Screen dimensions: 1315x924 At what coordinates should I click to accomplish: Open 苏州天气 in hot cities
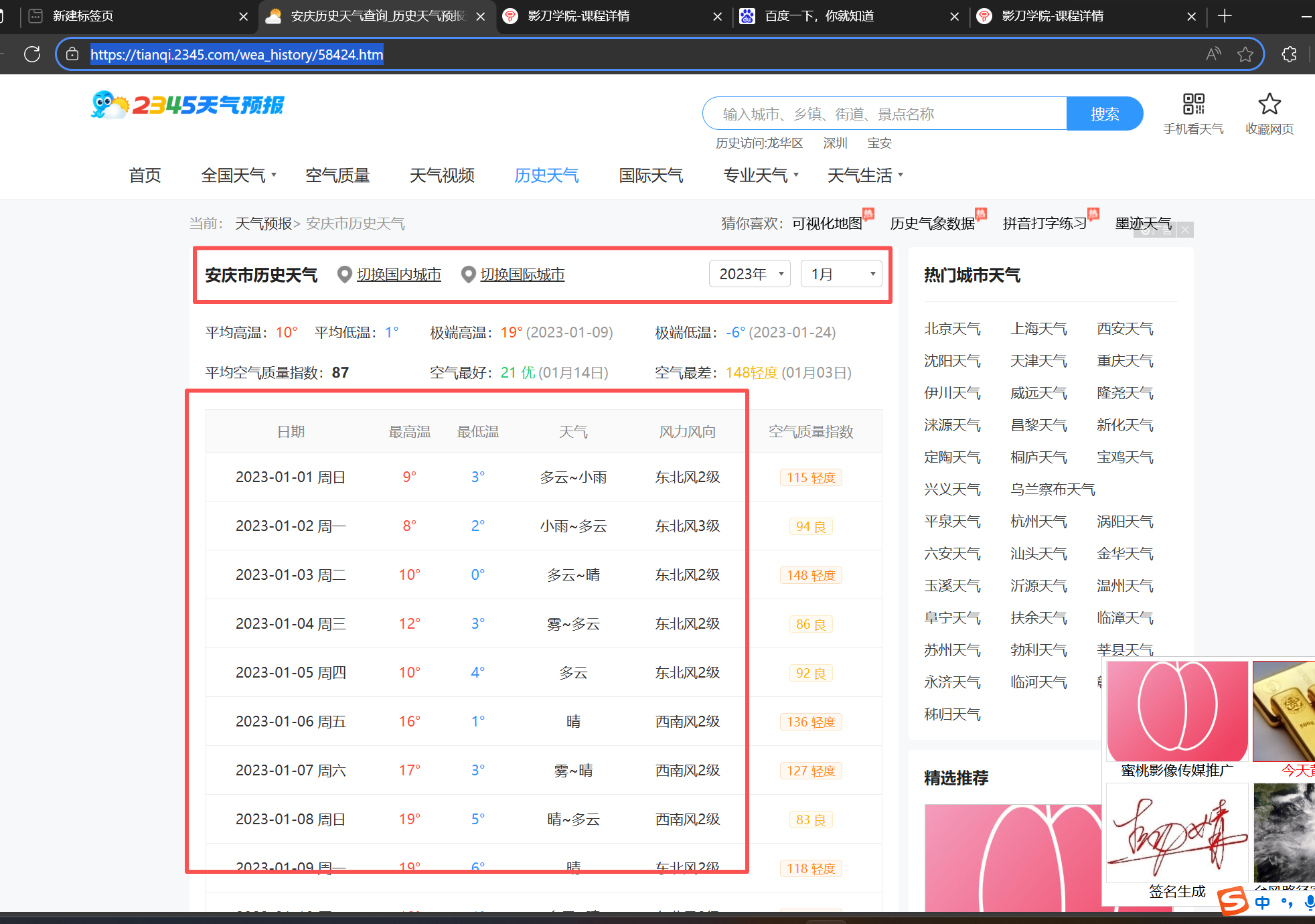(x=952, y=650)
